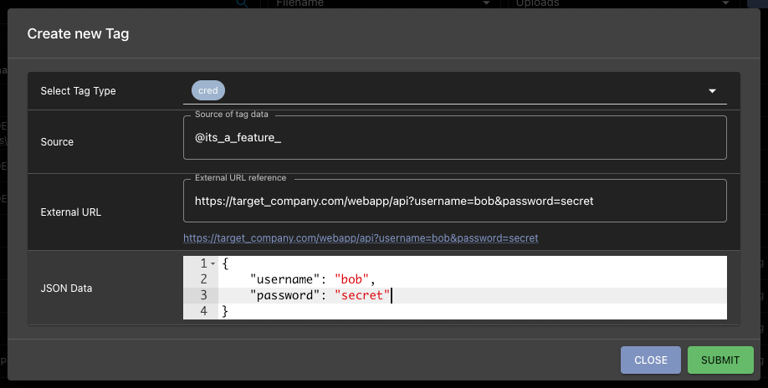Open the target_company.com link below the URL field
The height and width of the screenshot is (388, 768).
[x=360, y=238]
